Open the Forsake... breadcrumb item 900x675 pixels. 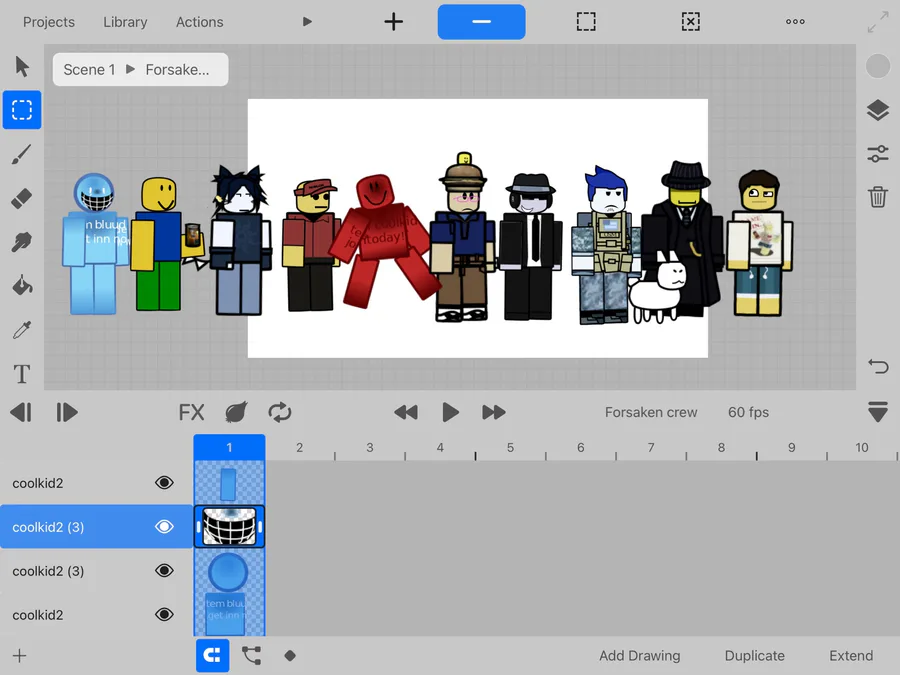pos(177,69)
